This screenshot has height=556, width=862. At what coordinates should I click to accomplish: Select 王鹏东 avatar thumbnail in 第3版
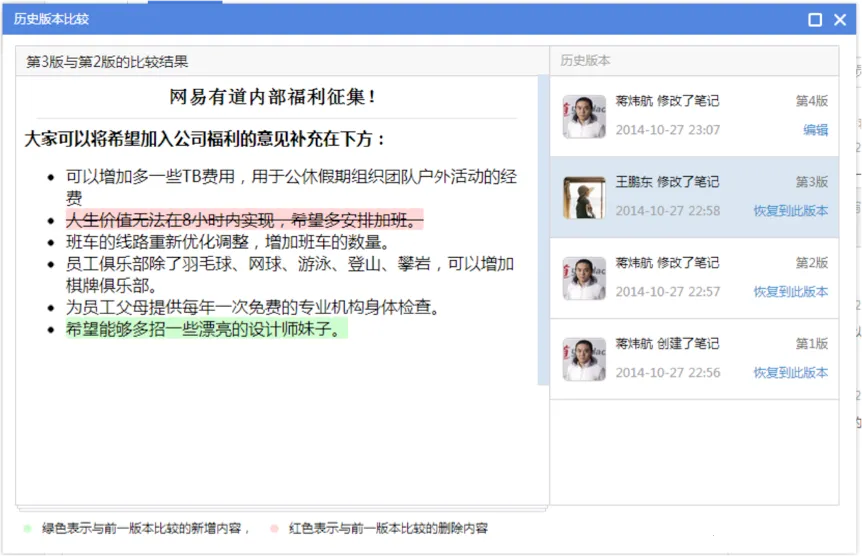[584, 197]
